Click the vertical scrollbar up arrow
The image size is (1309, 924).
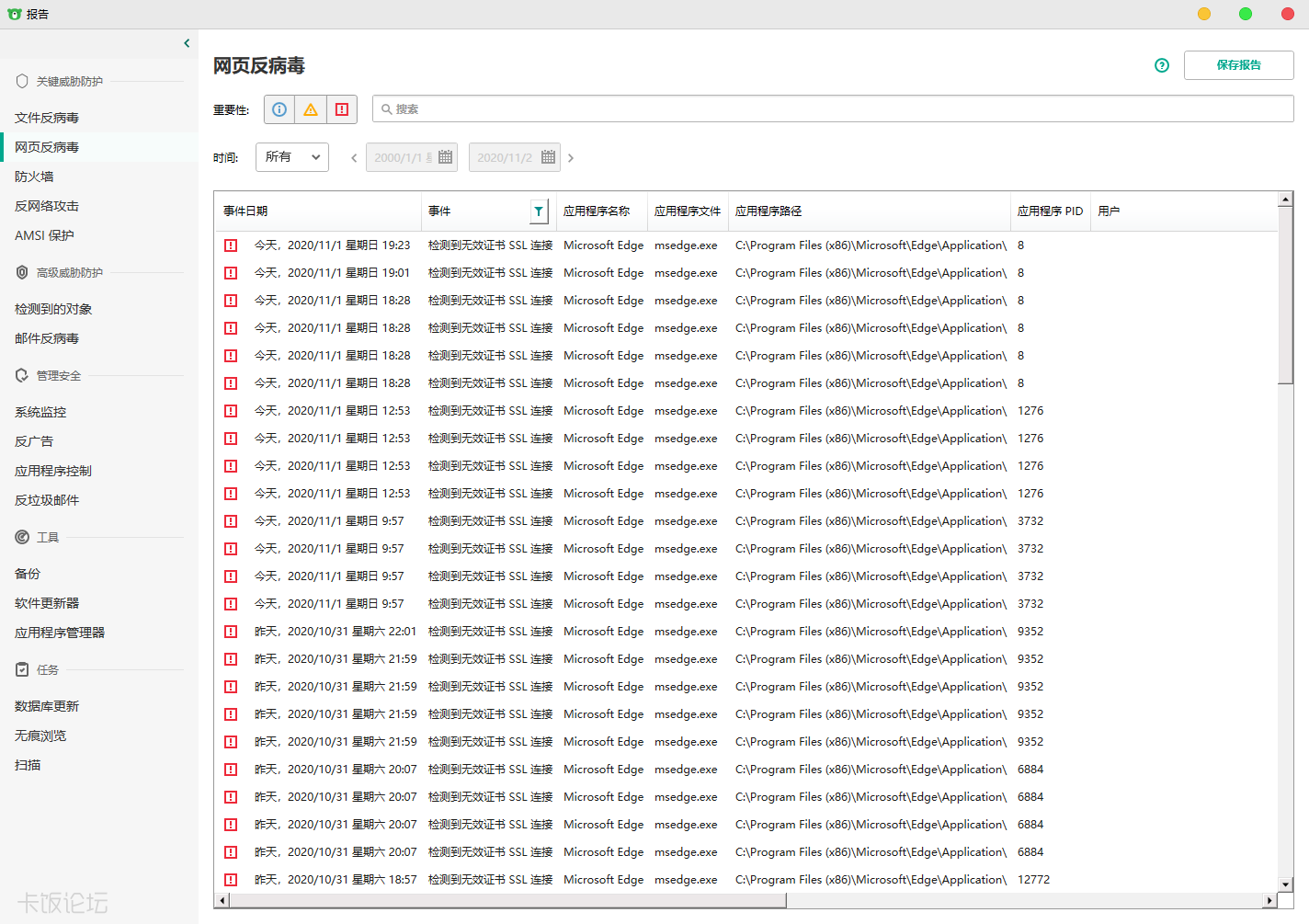point(1286,200)
